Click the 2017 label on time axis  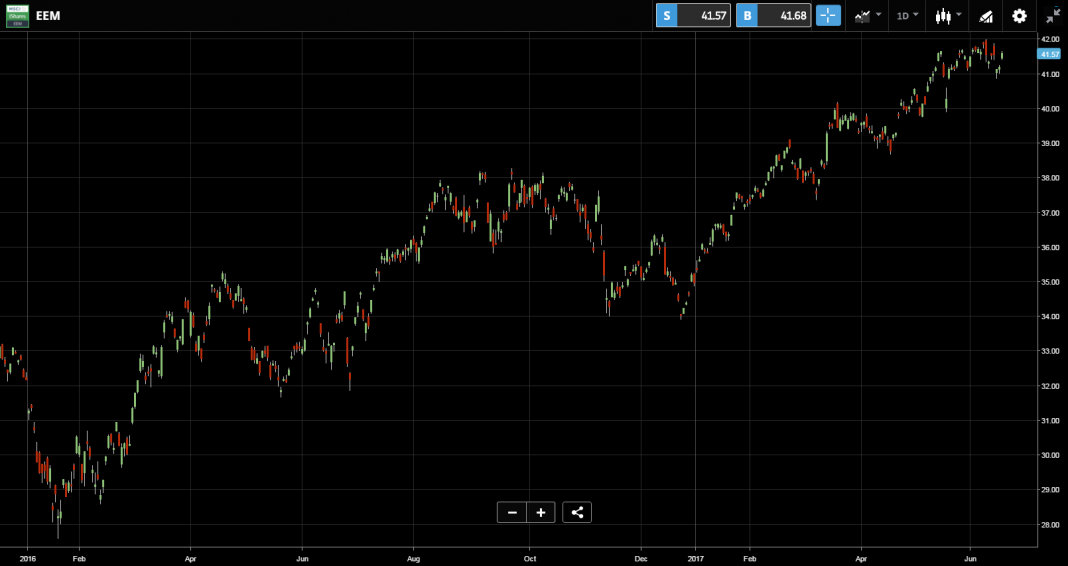(x=695, y=559)
